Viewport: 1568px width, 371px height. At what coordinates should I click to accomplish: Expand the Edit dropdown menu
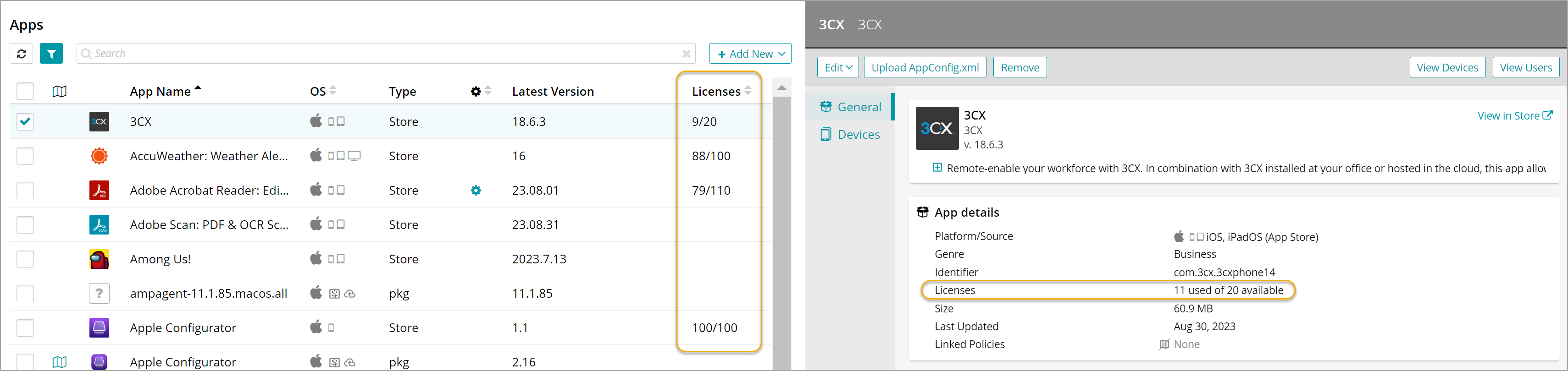[837, 67]
